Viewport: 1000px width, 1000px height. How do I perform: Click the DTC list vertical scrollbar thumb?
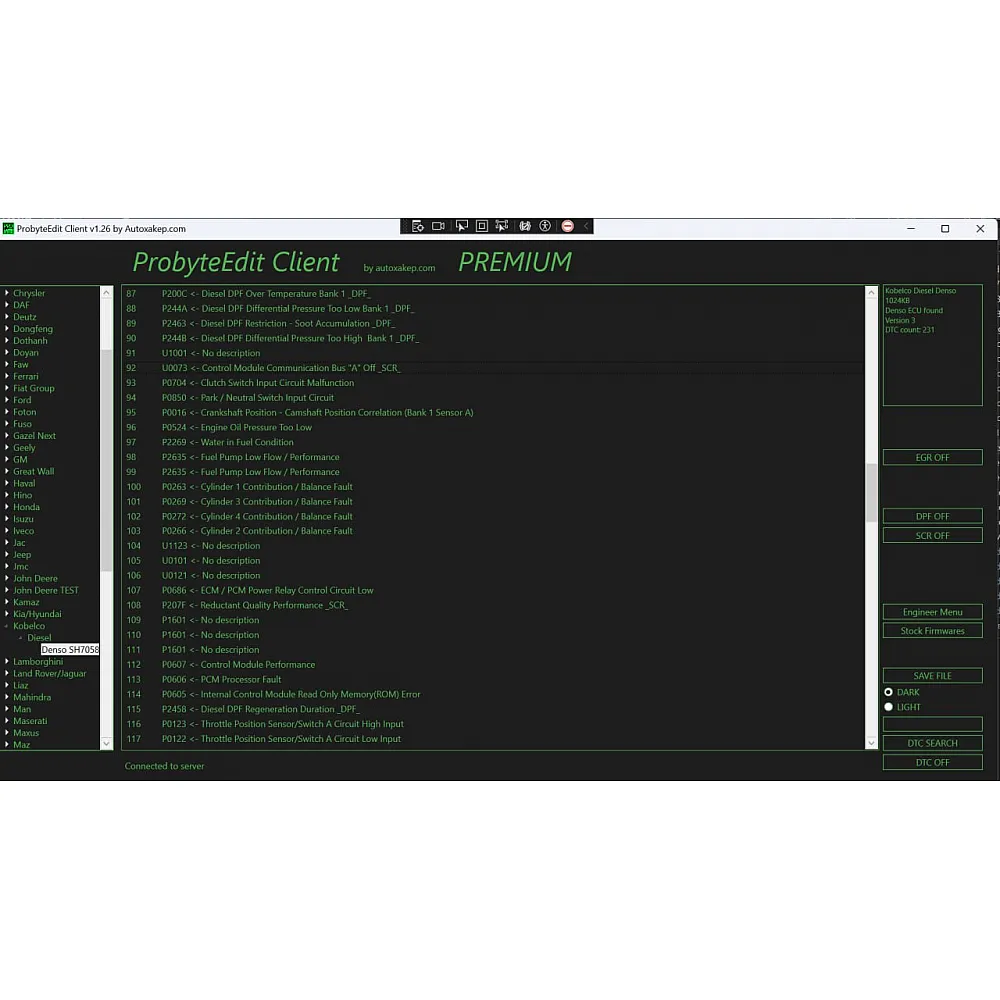click(871, 486)
